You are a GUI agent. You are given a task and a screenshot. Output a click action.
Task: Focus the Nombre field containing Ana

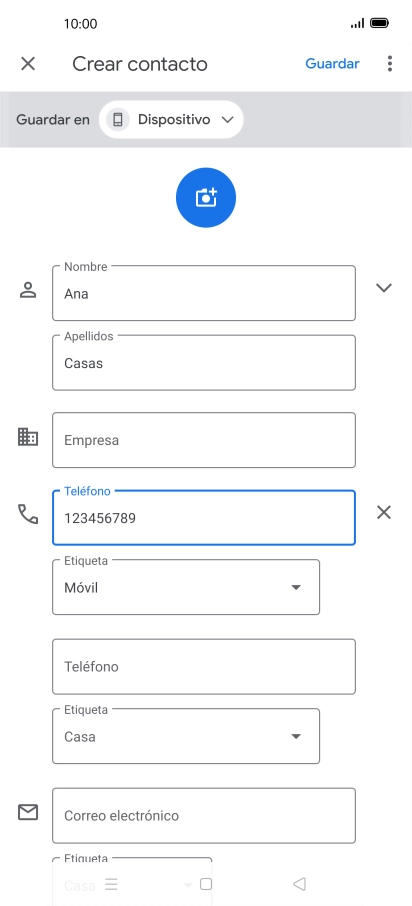[x=204, y=293]
